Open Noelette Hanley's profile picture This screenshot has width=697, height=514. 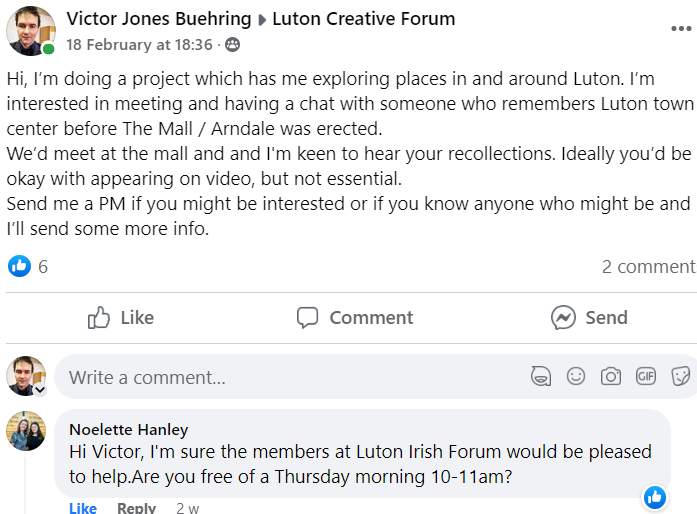27,431
